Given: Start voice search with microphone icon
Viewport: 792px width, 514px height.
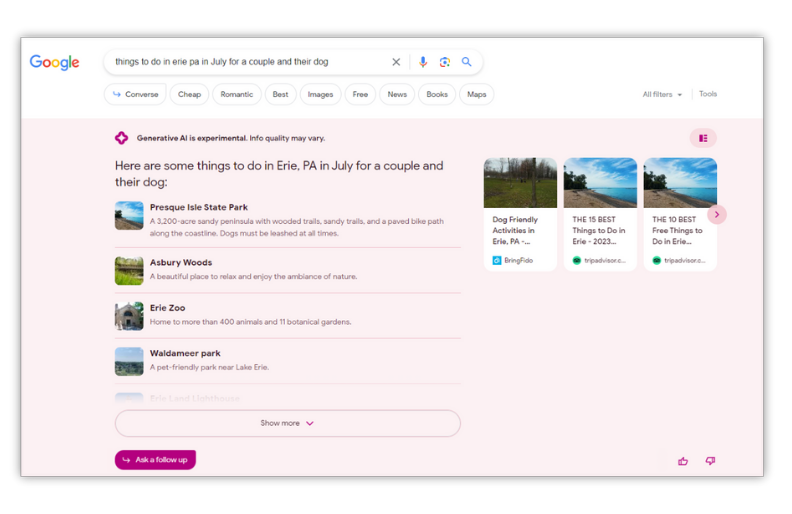Looking at the screenshot, I should 423,62.
